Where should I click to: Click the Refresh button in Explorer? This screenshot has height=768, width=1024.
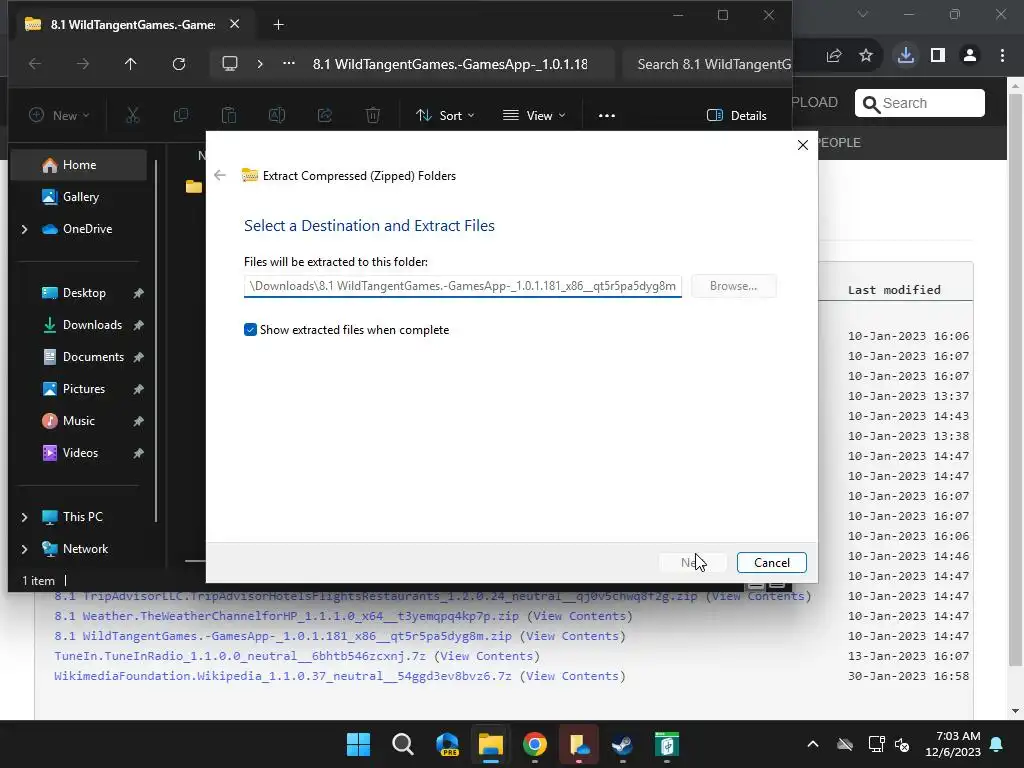coord(179,64)
